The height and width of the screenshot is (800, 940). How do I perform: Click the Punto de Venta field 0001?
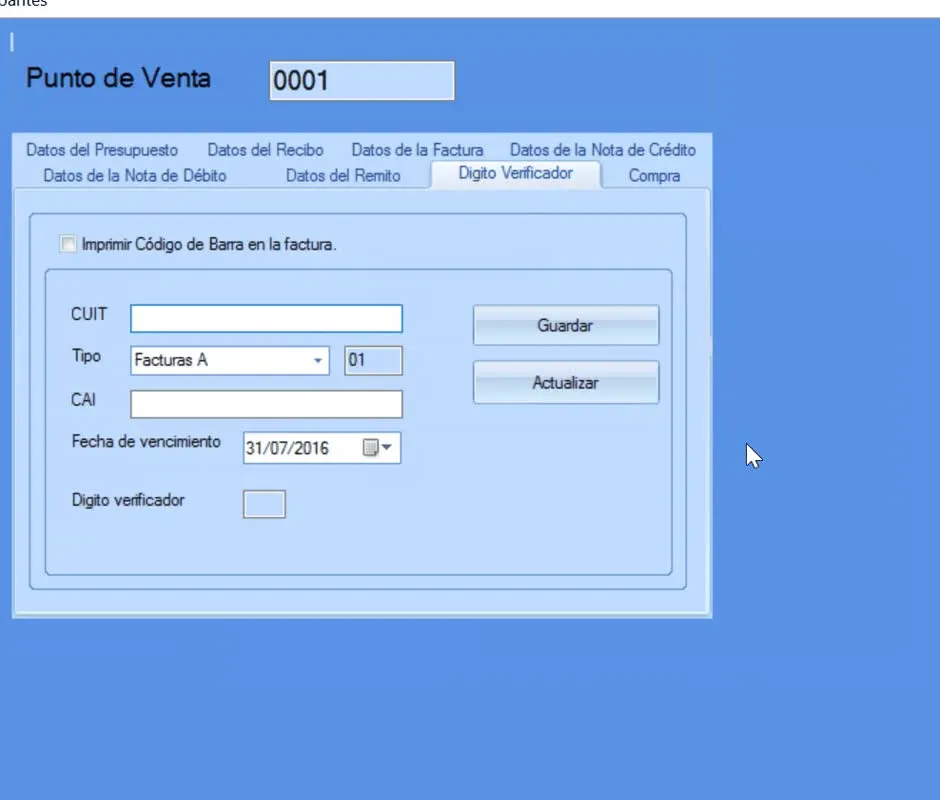click(x=362, y=80)
